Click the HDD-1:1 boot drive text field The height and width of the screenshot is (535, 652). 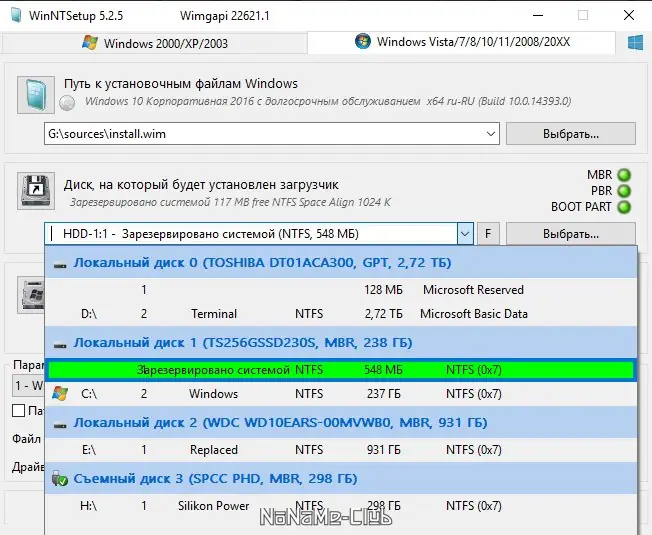[x=251, y=234]
